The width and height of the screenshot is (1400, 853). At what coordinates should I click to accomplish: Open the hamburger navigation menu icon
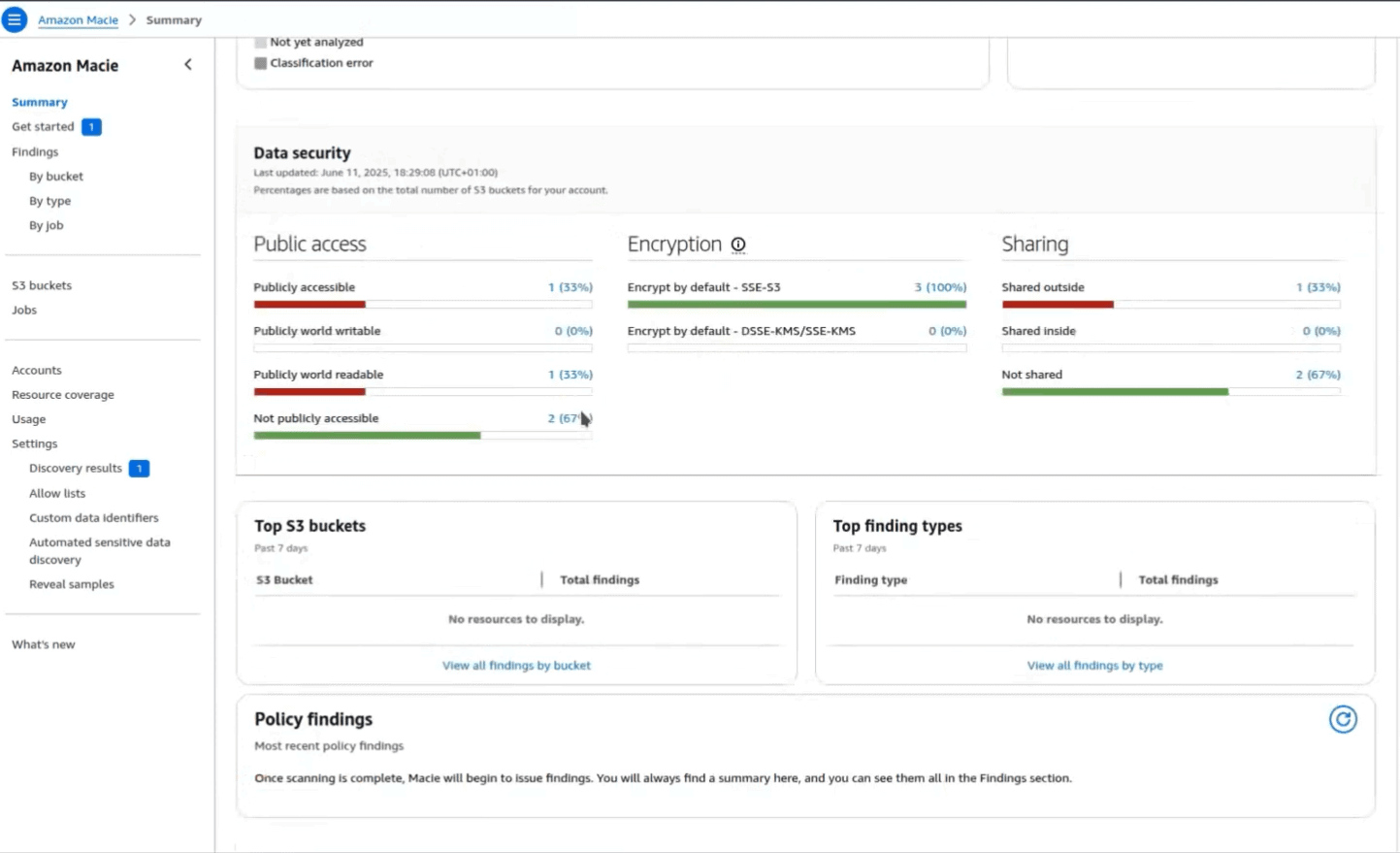tap(15, 19)
